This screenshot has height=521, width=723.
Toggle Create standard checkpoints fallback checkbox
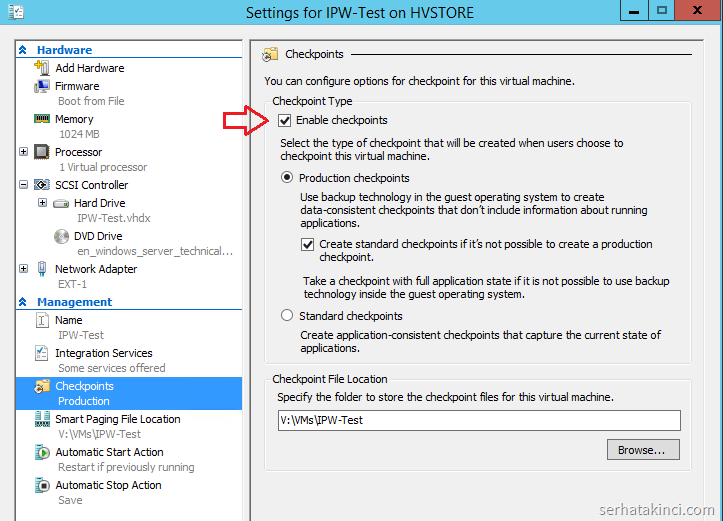click(308, 244)
